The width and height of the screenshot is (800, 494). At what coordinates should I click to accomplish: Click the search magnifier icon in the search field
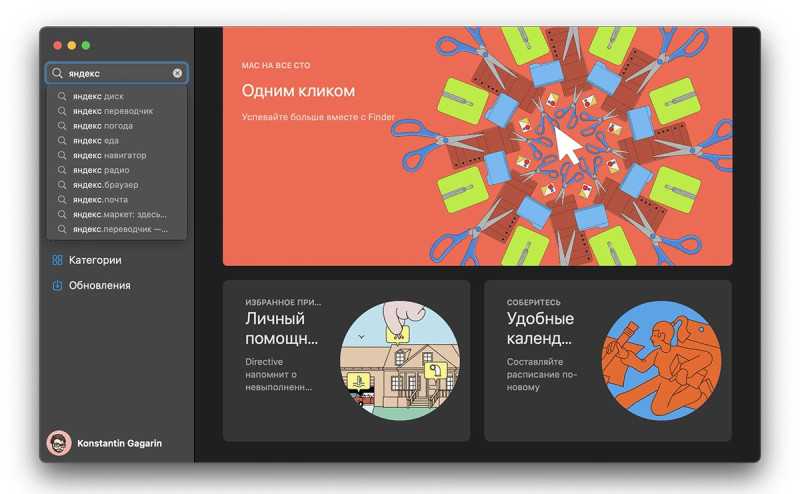(x=57, y=73)
